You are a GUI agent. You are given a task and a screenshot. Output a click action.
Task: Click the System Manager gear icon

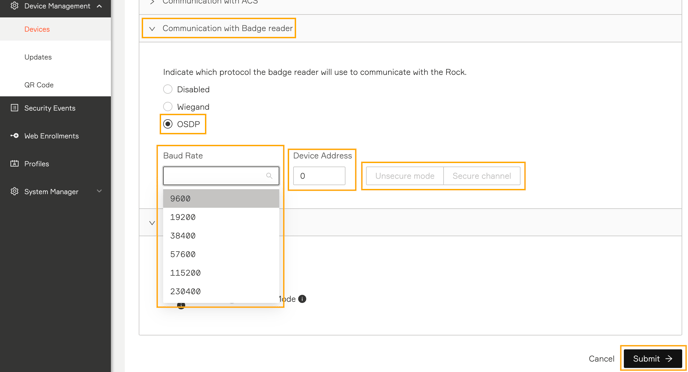coord(14,191)
